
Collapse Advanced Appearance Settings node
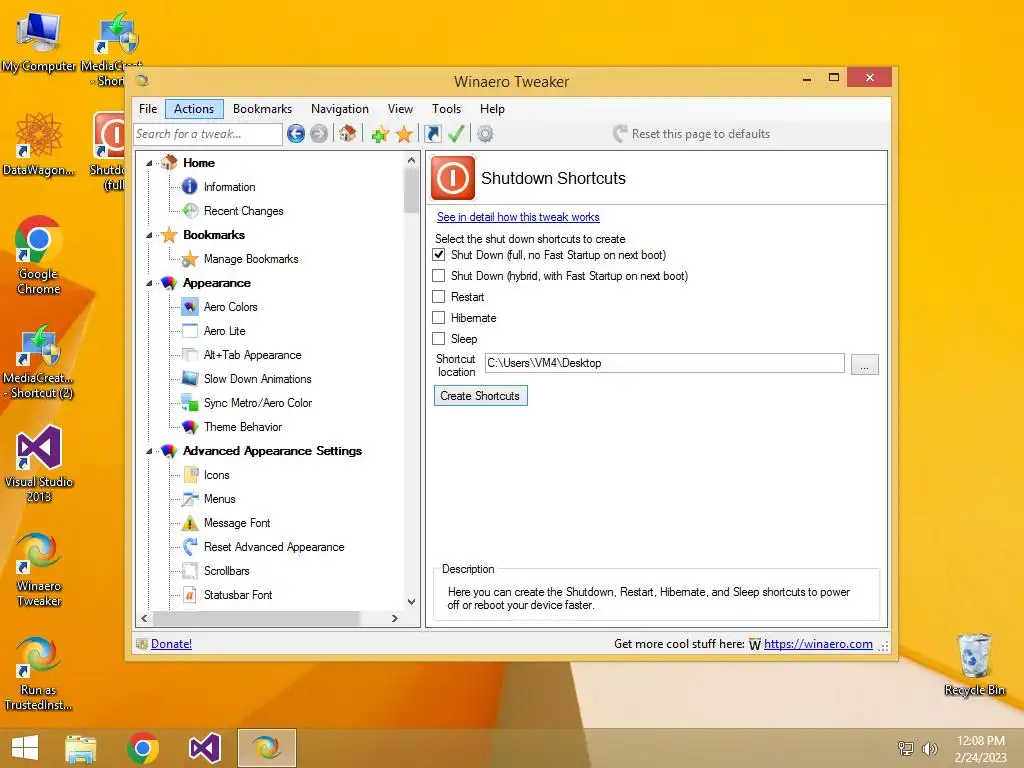[x=150, y=451]
